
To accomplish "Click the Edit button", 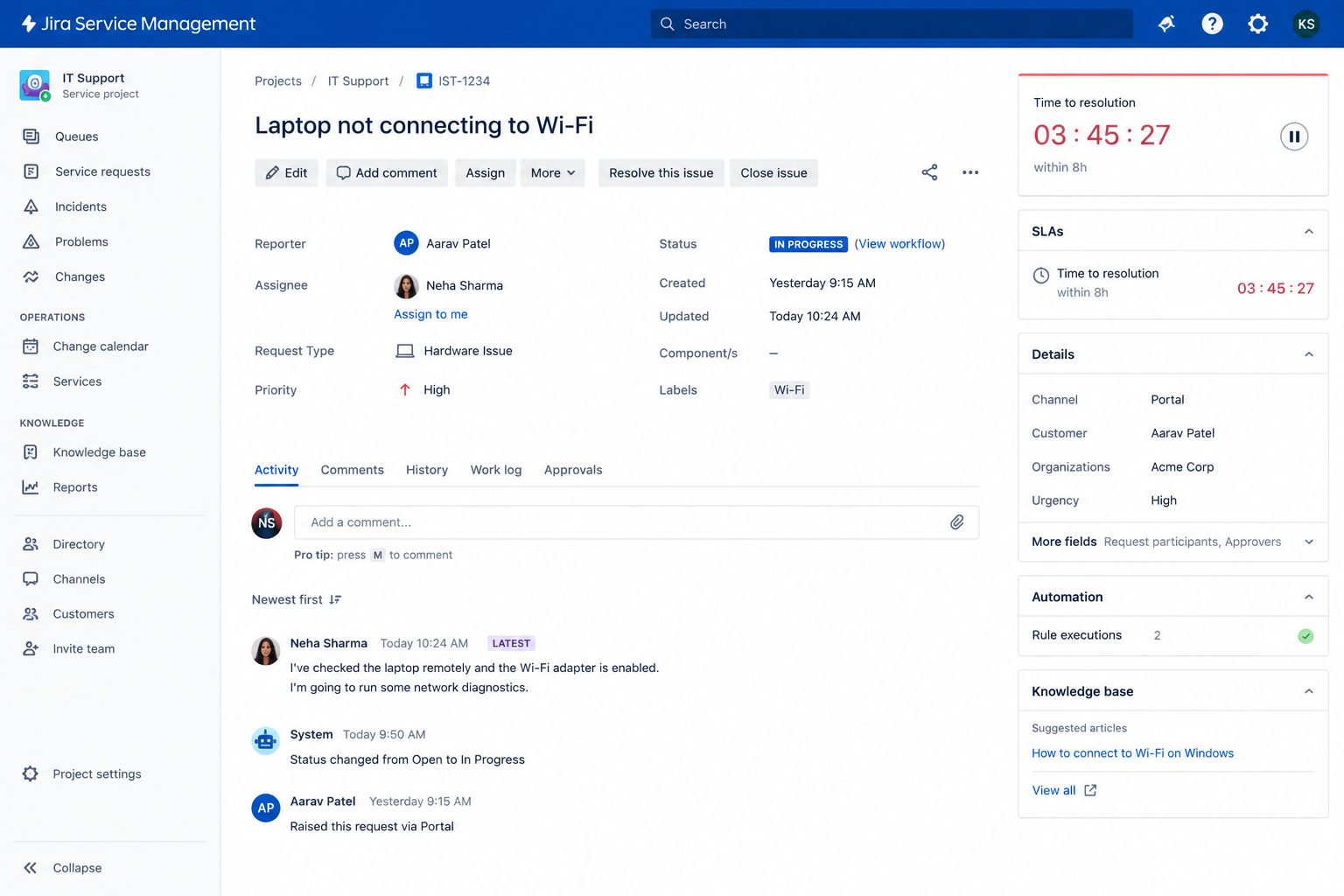I will pyautogui.click(x=286, y=172).
